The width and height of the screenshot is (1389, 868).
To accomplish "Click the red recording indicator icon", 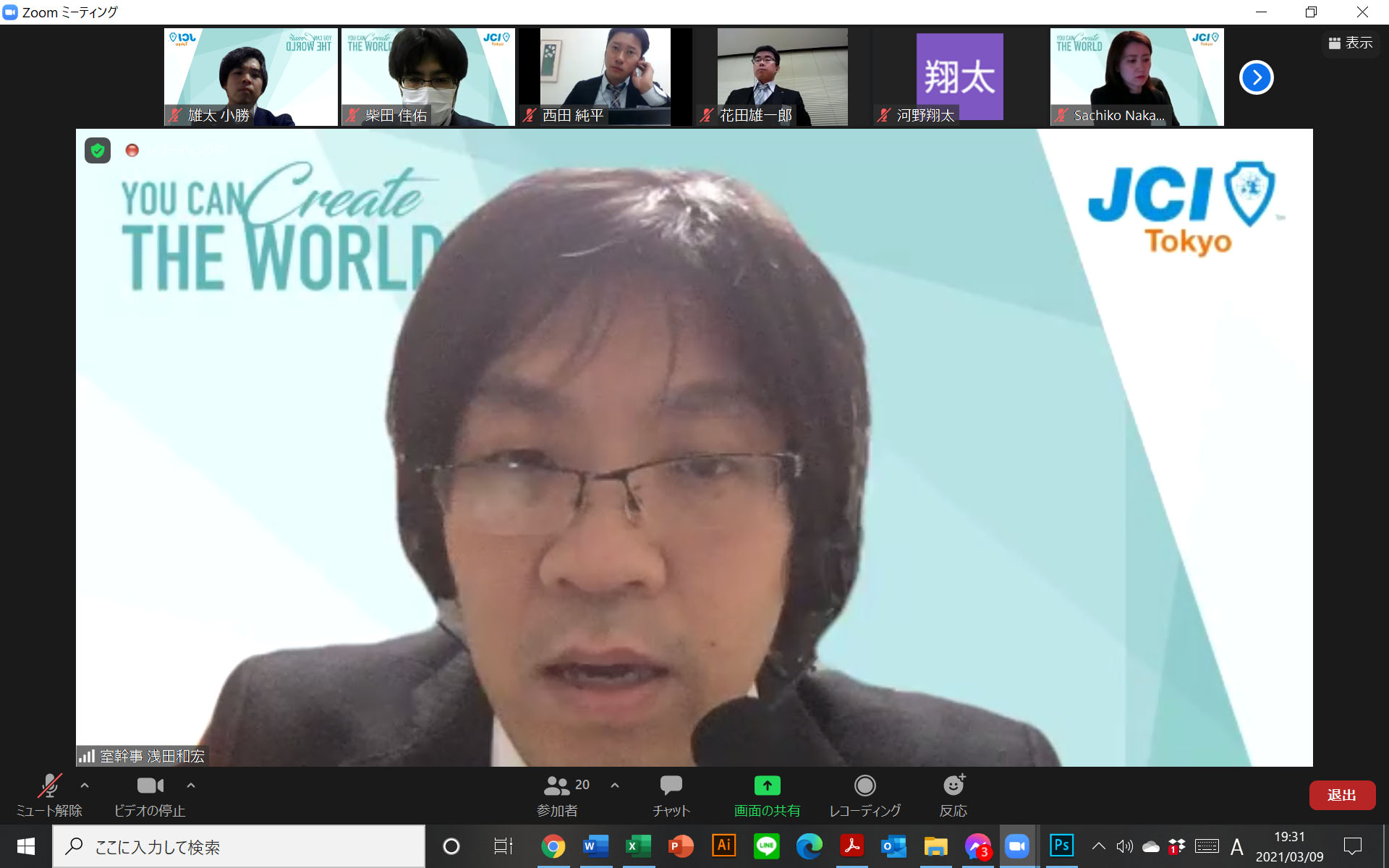I will point(132,150).
